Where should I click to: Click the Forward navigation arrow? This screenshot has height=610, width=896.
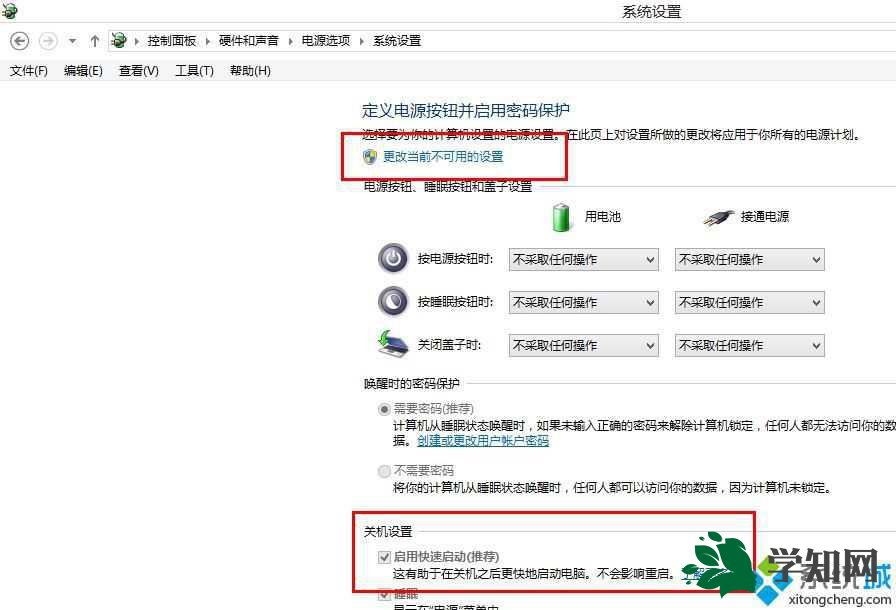48,41
